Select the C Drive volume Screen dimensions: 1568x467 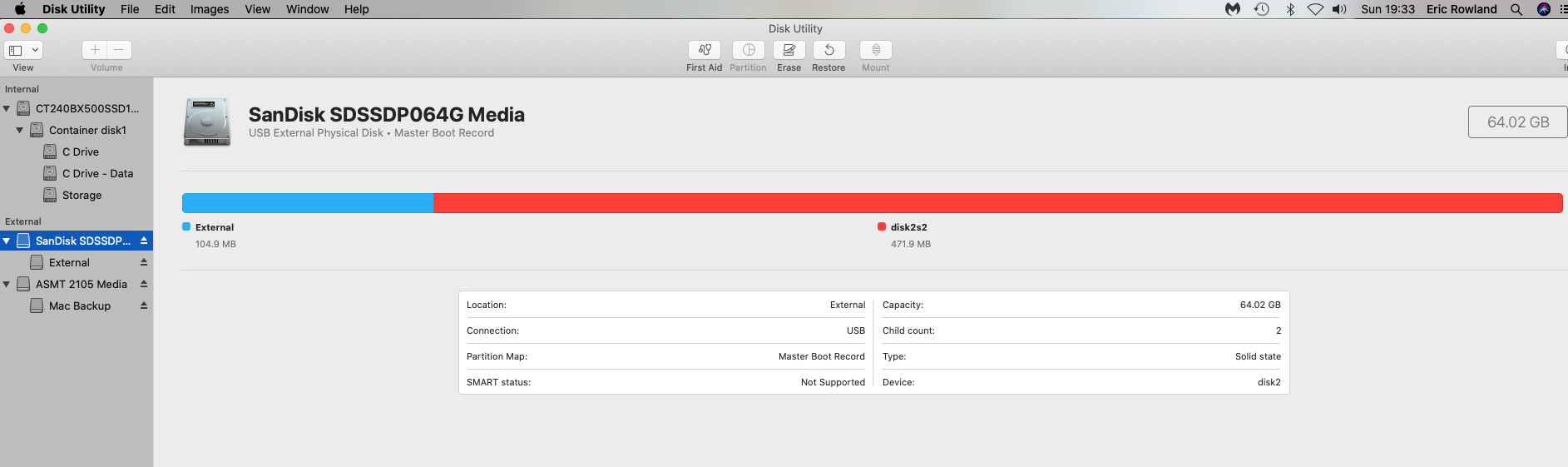[77, 152]
